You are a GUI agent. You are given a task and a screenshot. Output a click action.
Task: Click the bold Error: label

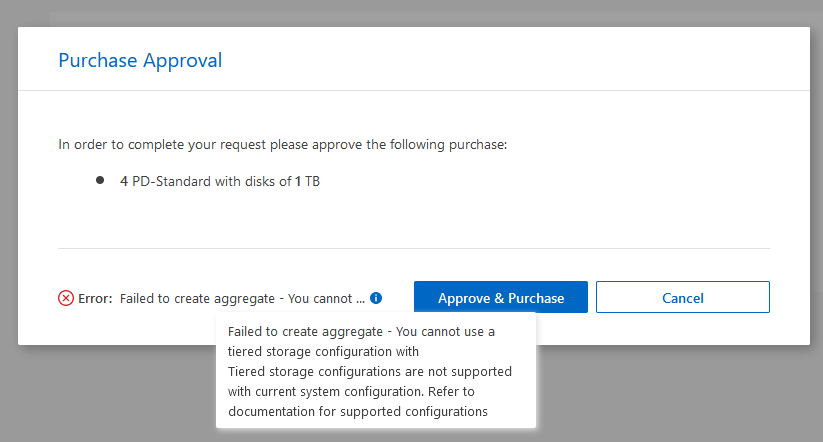(x=95, y=298)
